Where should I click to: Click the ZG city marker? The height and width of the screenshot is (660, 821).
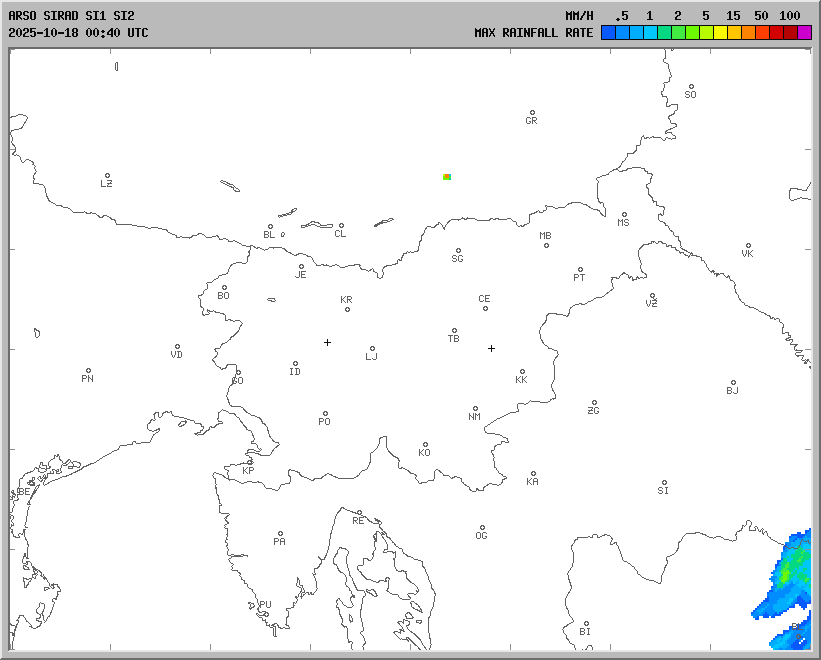pos(594,403)
